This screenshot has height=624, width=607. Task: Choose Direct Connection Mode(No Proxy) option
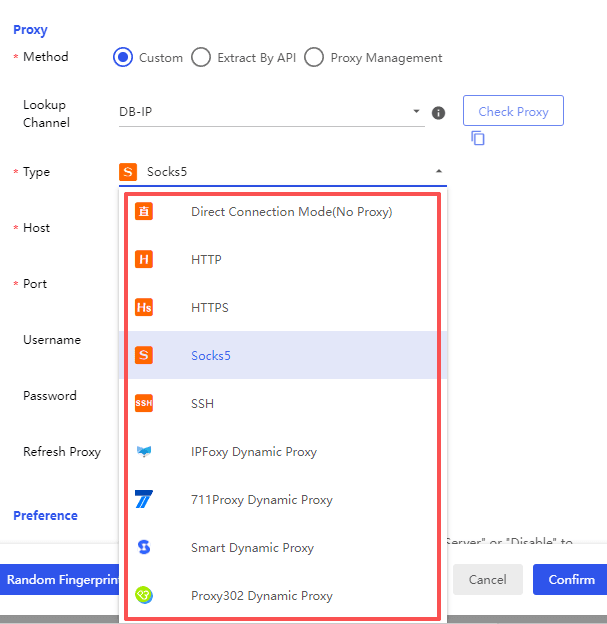point(283,211)
